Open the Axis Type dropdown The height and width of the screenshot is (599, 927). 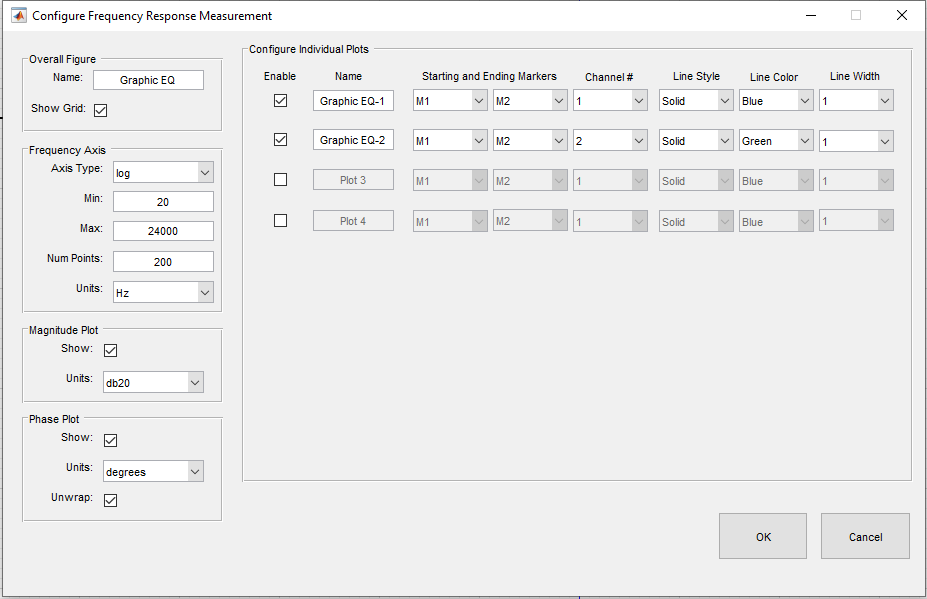[162, 173]
